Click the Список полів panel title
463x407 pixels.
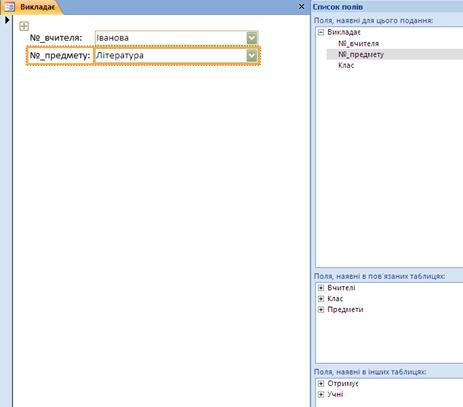tap(338, 7)
